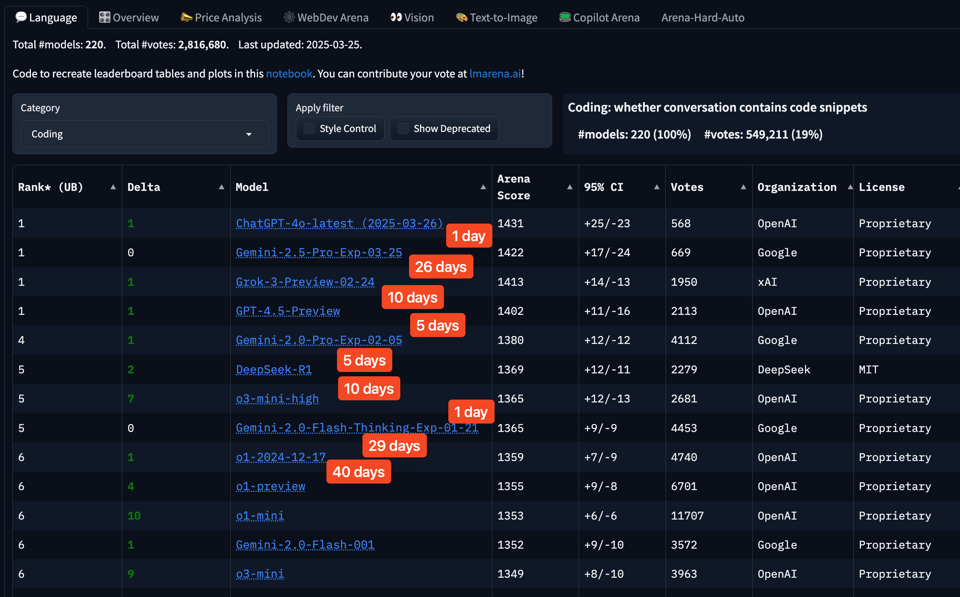Sort table by Votes arrow
This screenshot has width=960, height=597.
click(743, 187)
